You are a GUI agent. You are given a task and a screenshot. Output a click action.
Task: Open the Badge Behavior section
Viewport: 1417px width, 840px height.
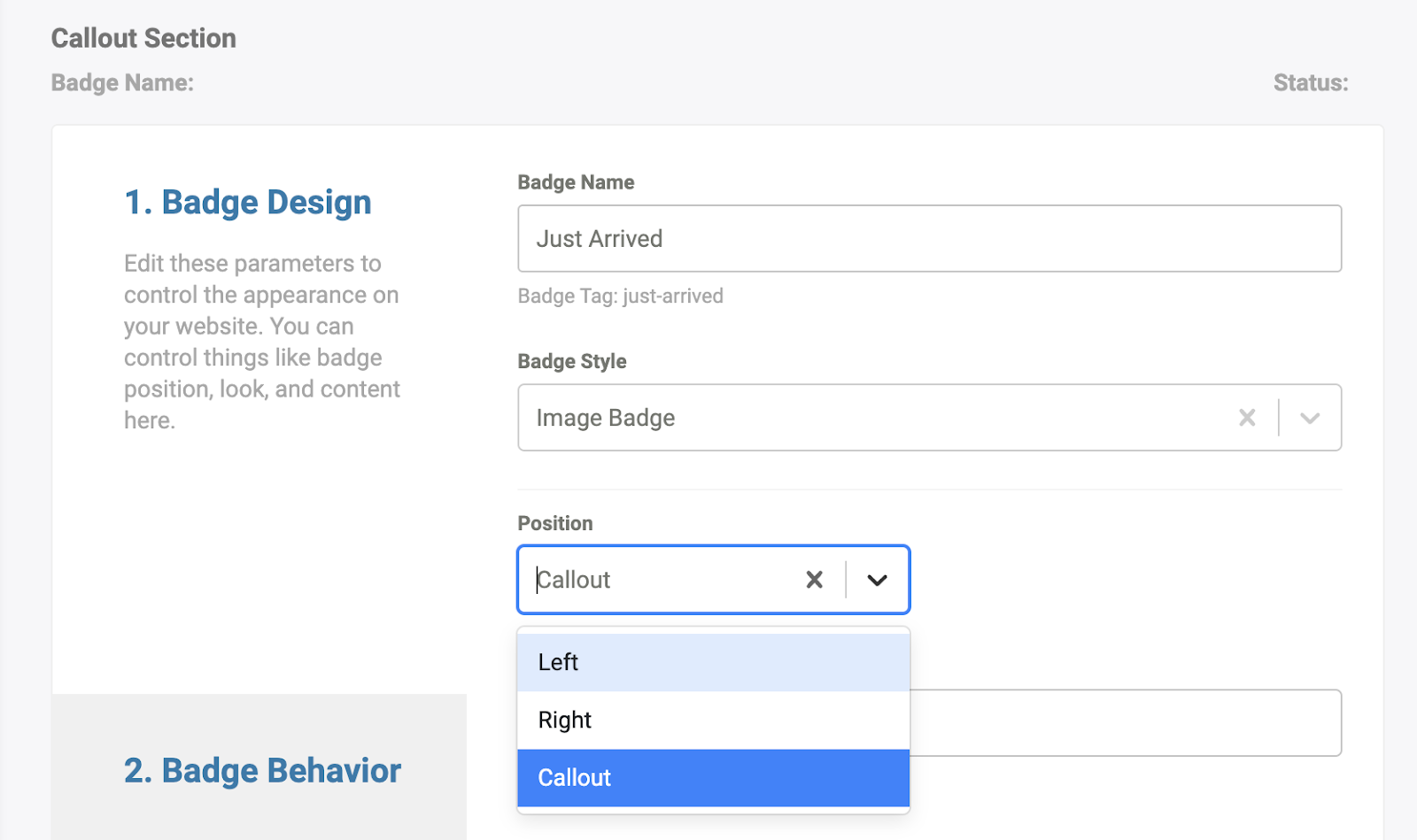coord(262,770)
